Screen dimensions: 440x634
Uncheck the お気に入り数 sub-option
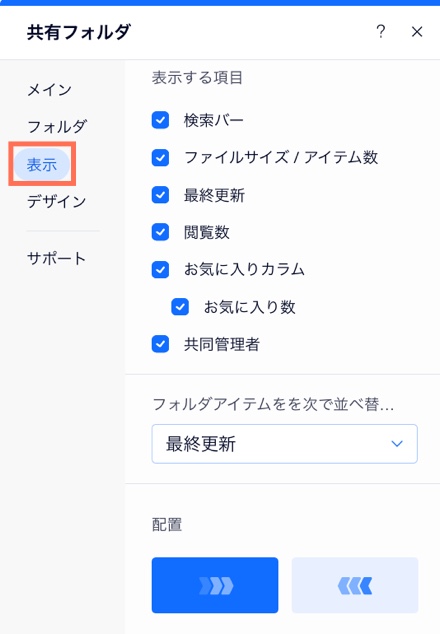[180, 307]
